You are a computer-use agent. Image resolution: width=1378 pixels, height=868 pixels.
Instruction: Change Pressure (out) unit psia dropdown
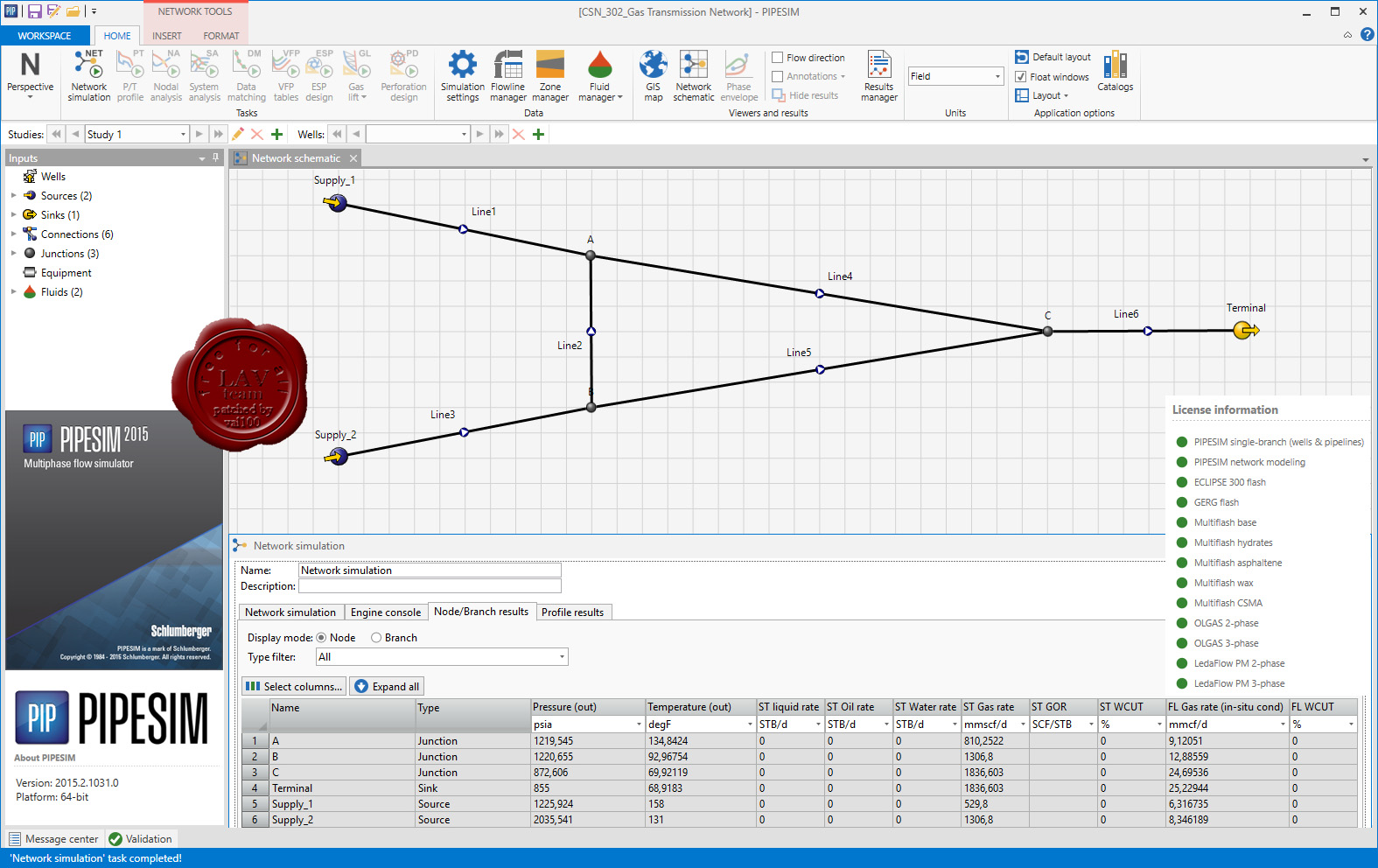(x=639, y=724)
